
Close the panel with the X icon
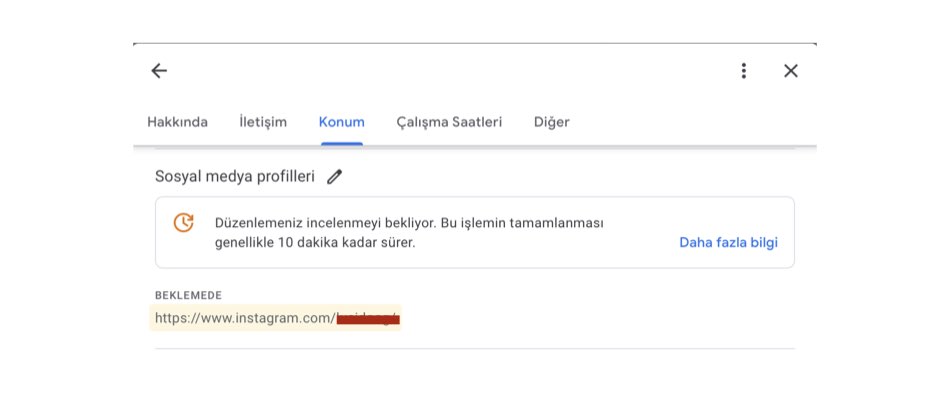791,71
